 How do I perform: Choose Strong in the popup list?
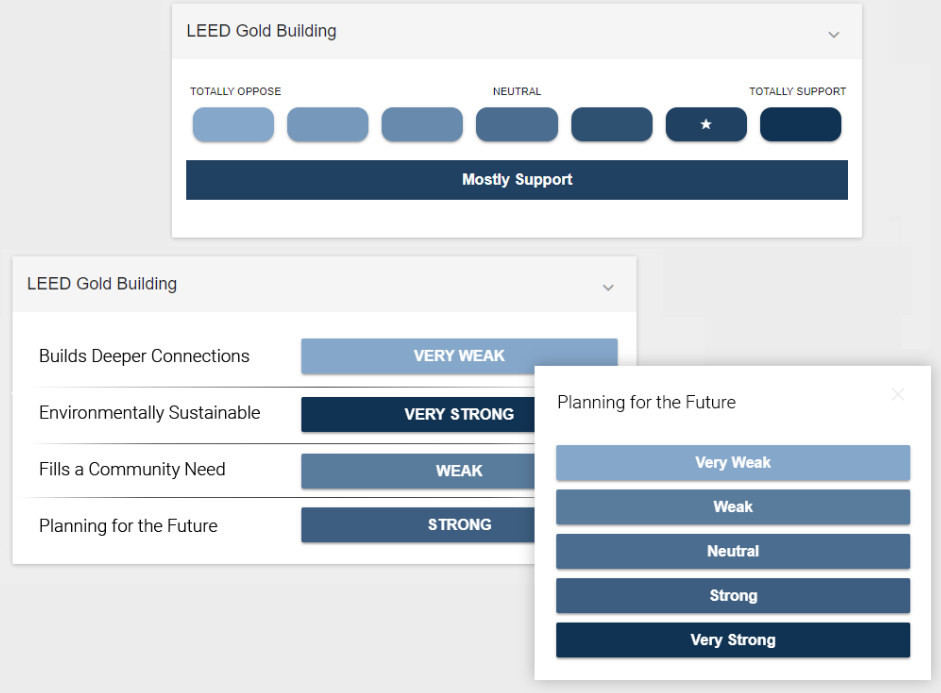click(733, 596)
